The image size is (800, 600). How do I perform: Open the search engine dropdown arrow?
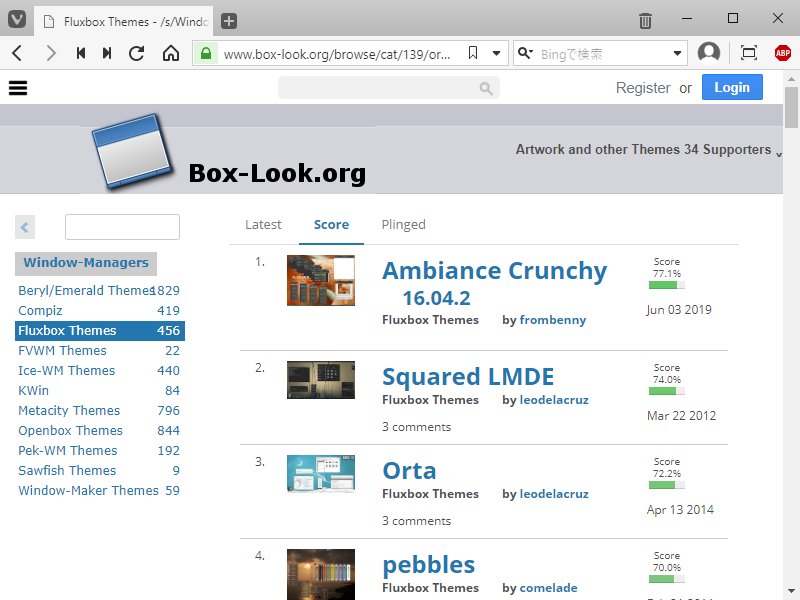(x=677, y=53)
